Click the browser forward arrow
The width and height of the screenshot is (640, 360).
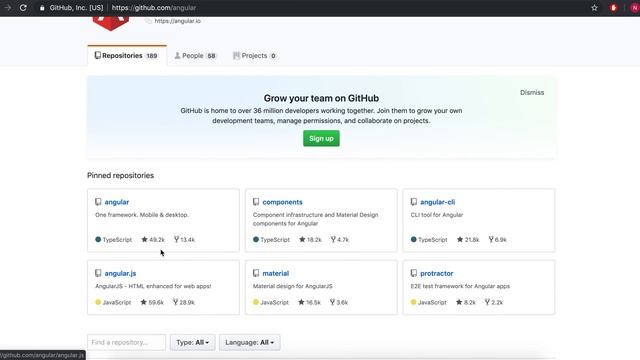[7, 8]
